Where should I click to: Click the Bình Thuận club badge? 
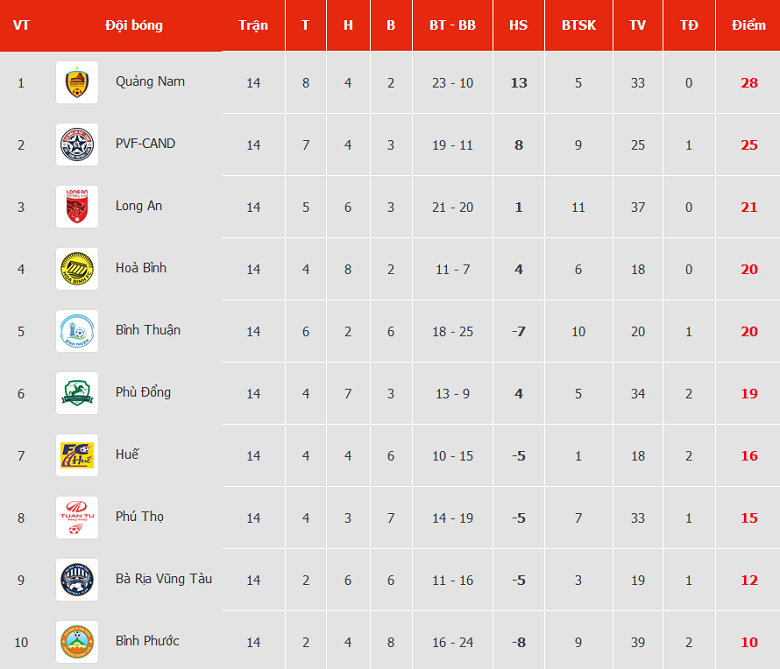[x=77, y=331]
